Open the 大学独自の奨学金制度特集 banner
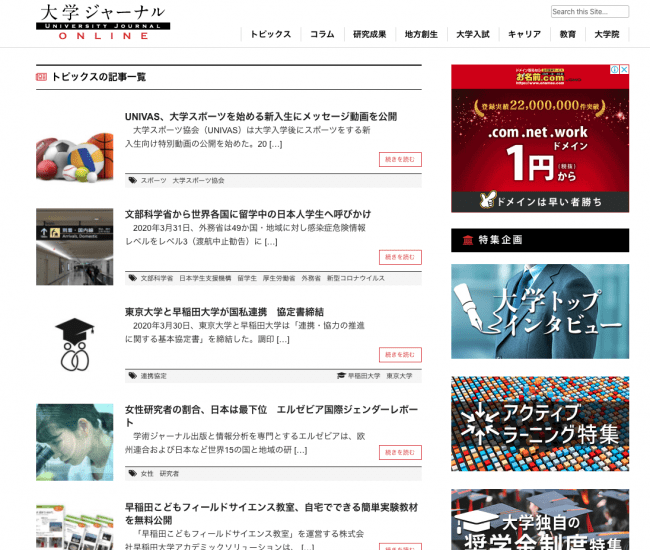 pyautogui.click(x=540, y=520)
